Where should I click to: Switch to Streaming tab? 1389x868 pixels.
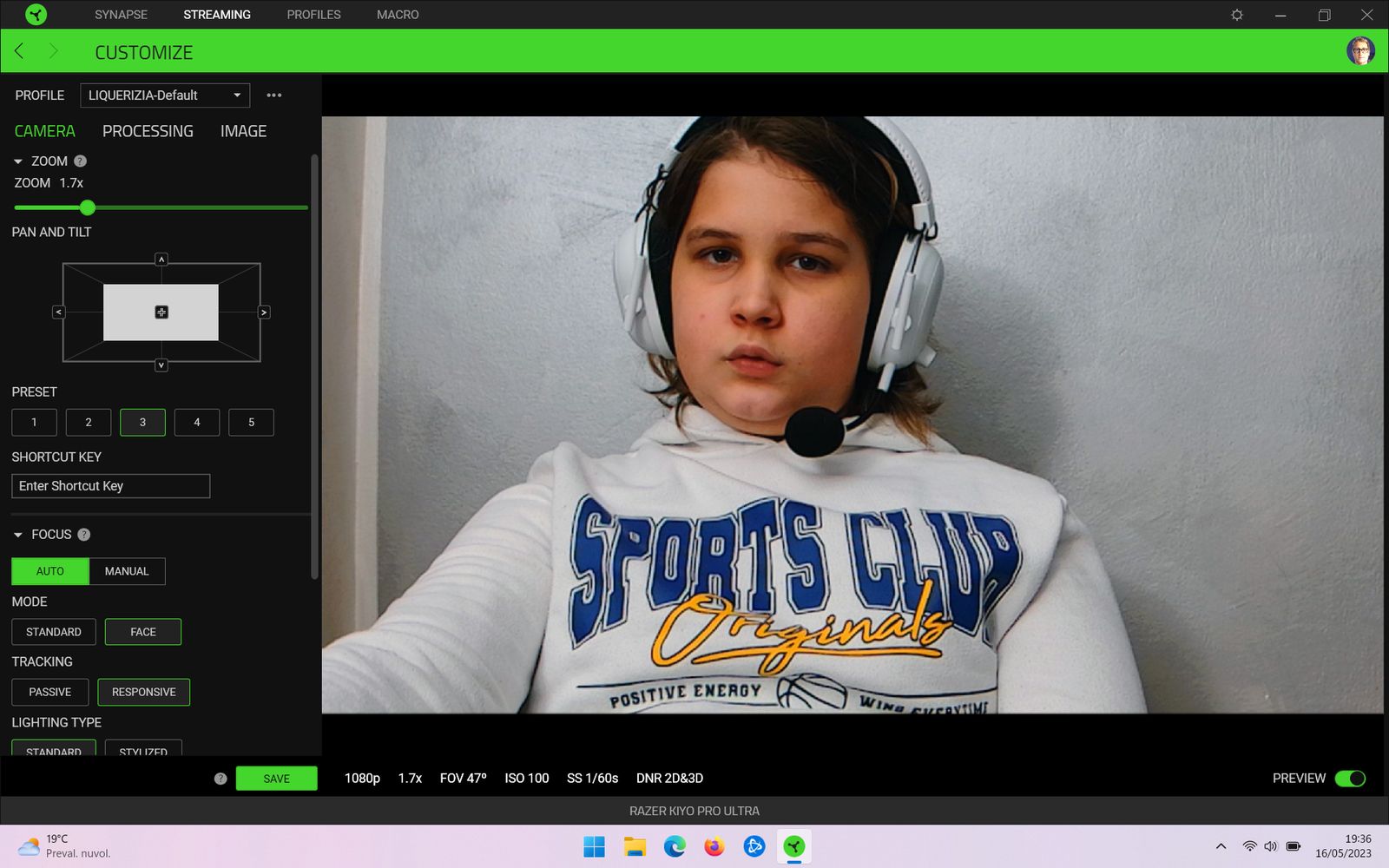(217, 15)
